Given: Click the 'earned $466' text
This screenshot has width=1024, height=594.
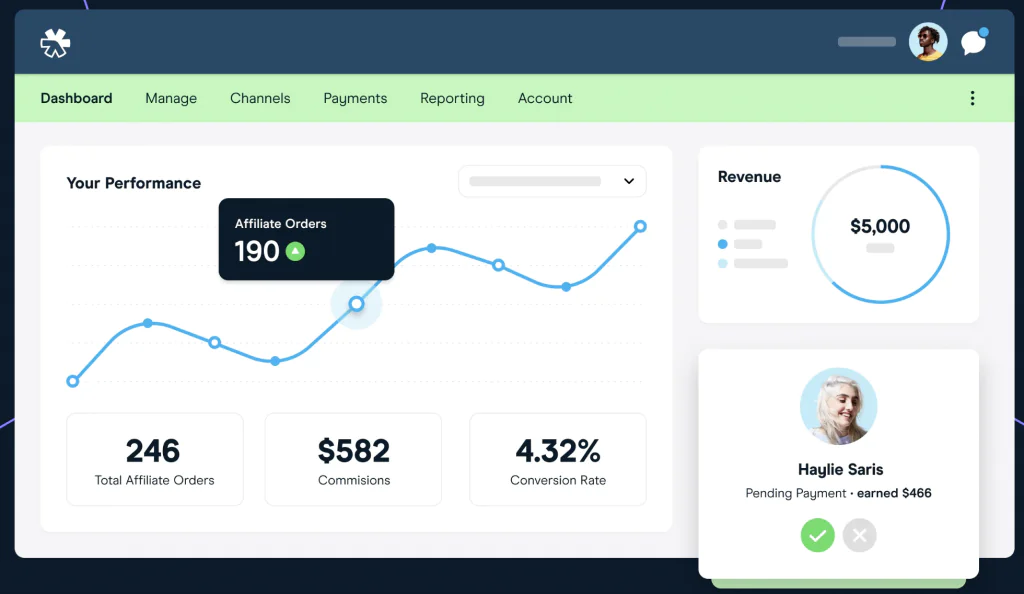Looking at the screenshot, I should [894, 493].
